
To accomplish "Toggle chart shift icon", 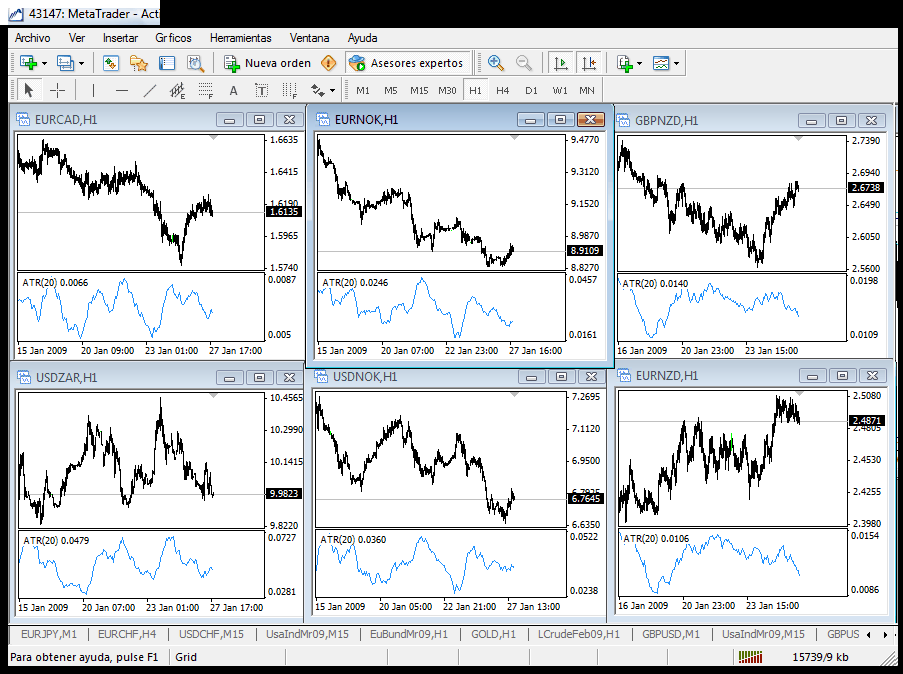I will (589, 63).
